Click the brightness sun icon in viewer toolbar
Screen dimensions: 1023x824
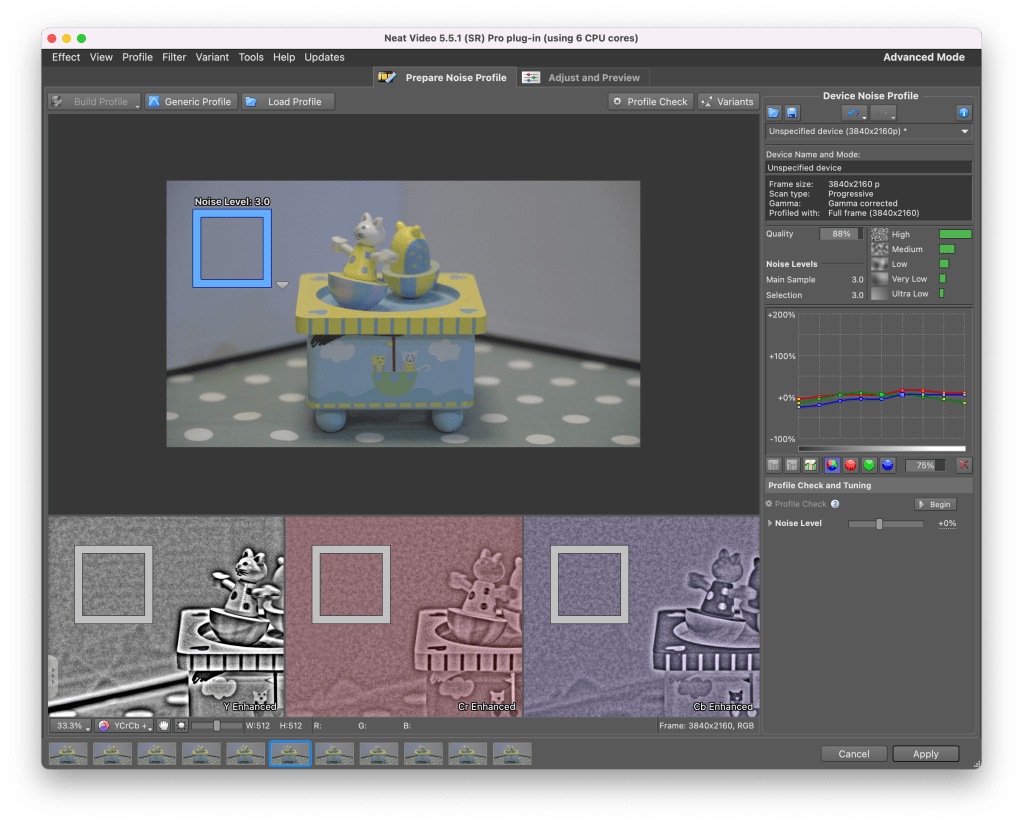pyautogui.click(x=181, y=725)
